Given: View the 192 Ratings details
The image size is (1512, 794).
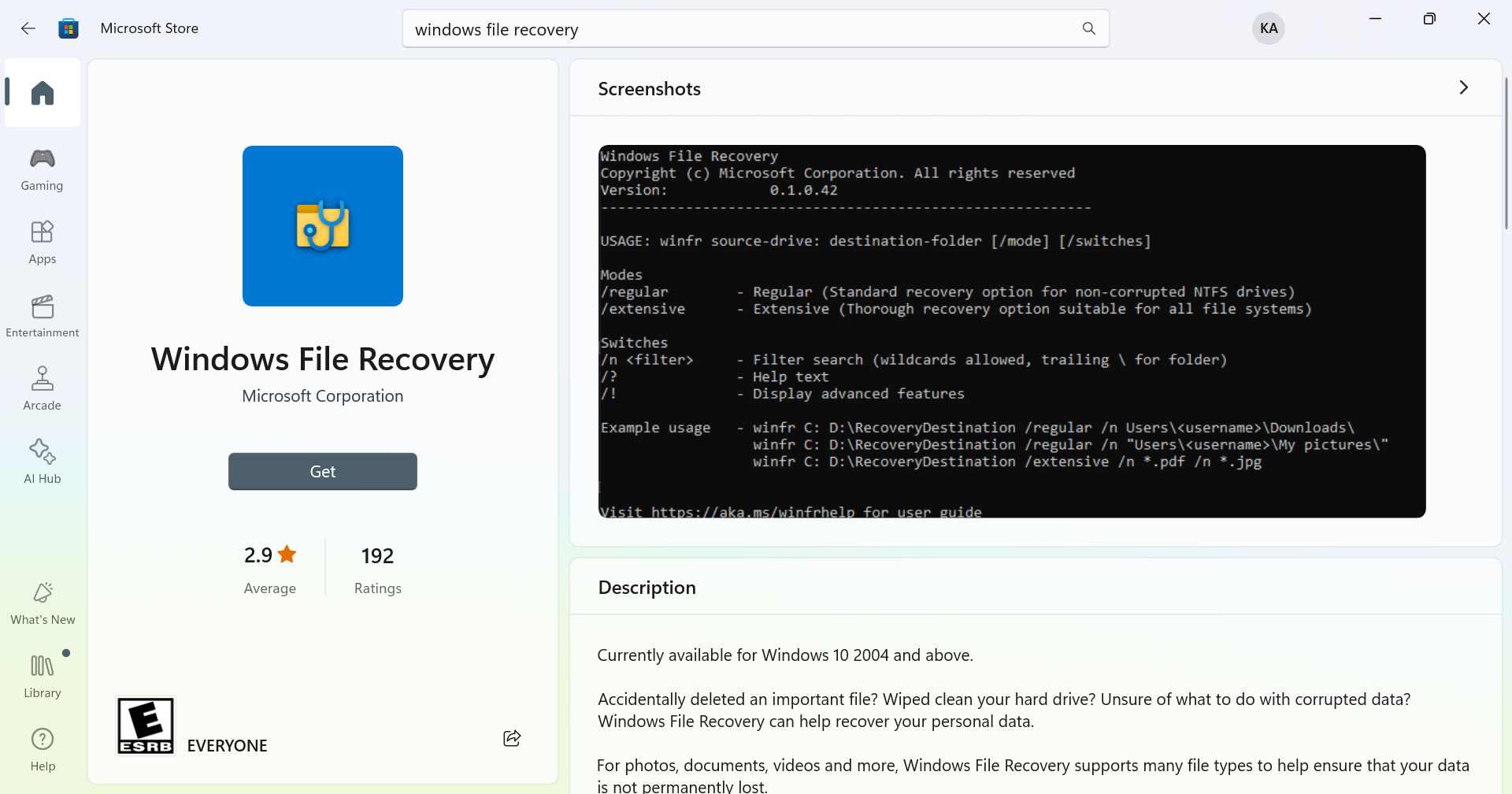Looking at the screenshot, I should pos(377,569).
